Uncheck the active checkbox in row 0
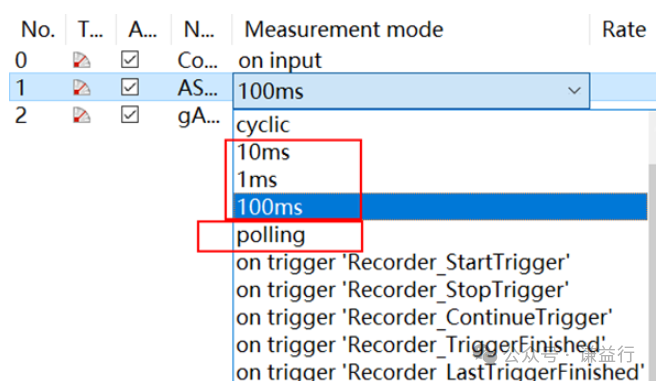The height and width of the screenshot is (381, 656). 130,59
